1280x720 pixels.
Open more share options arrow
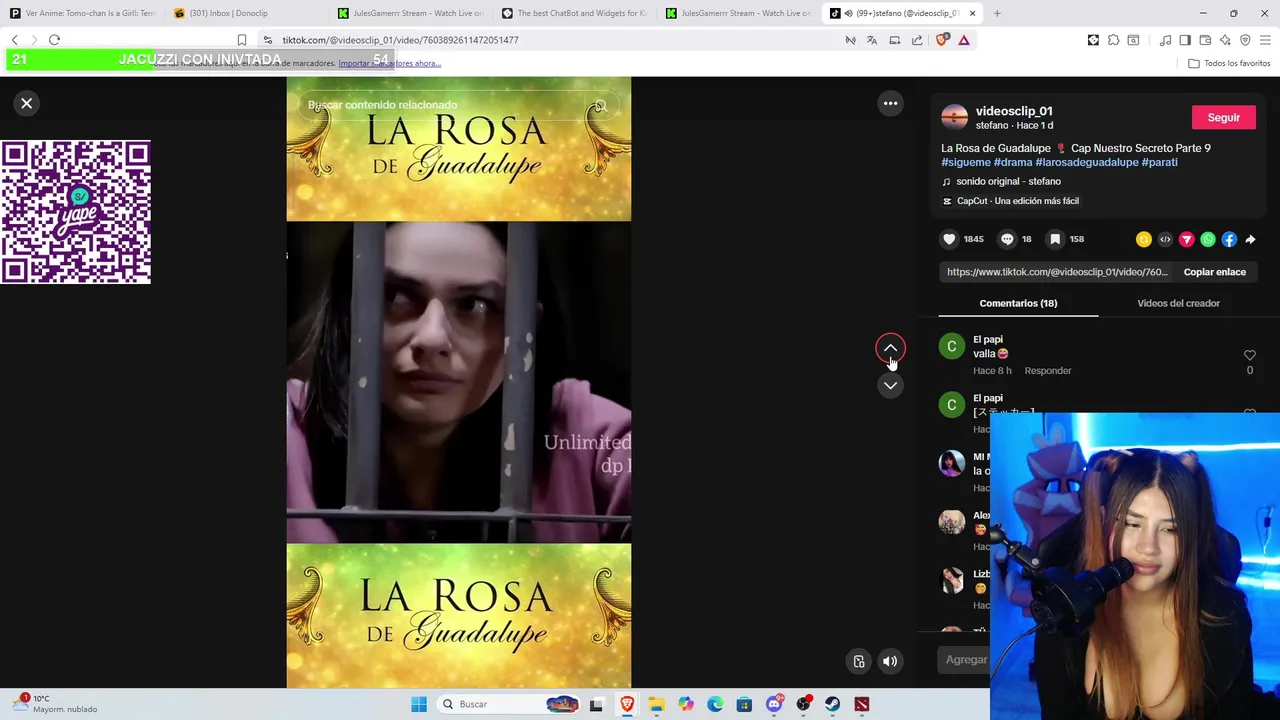(1250, 239)
